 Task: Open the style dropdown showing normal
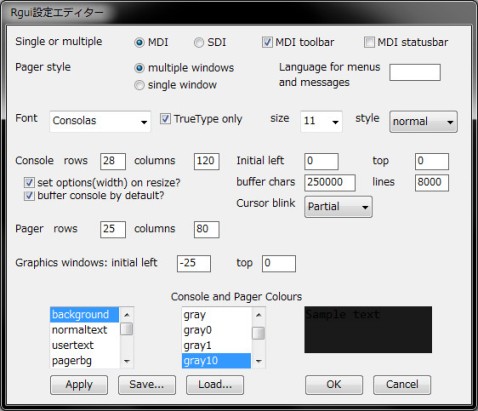423,122
